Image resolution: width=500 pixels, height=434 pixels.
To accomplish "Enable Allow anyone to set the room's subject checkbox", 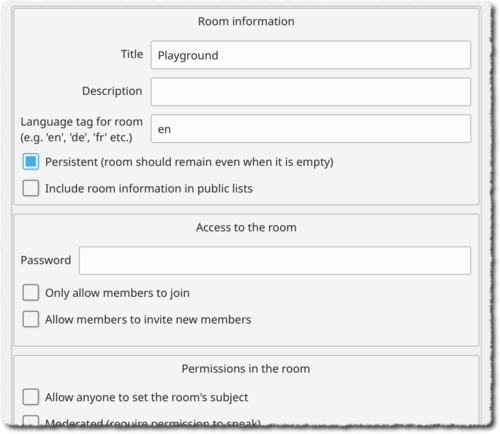I will click(x=31, y=397).
